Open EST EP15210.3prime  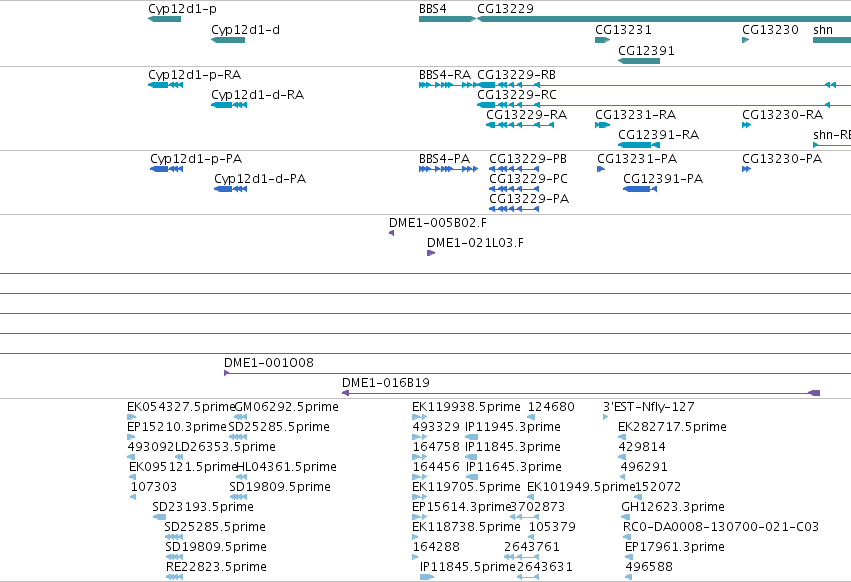coord(131,437)
